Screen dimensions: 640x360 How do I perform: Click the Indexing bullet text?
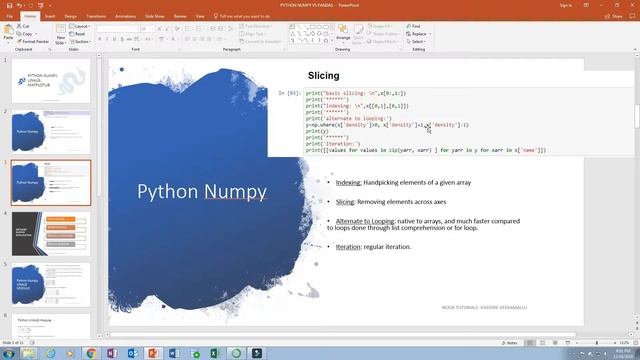[x=403, y=182]
